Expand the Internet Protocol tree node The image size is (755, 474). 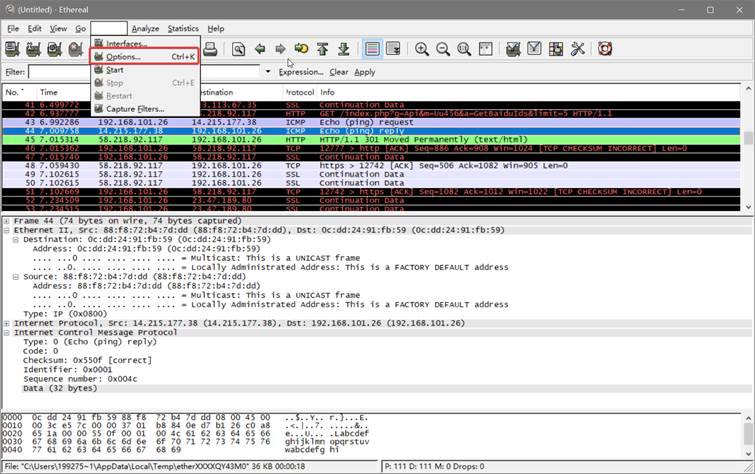click(x=7, y=323)
